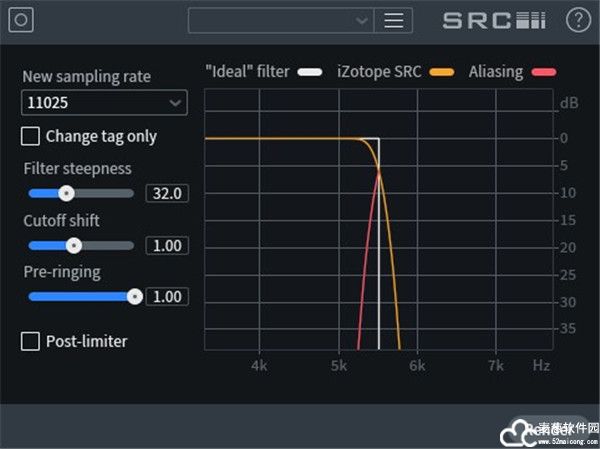
Task: Click the Filter steepness value 32.0
Action: [x=167, y=193]
